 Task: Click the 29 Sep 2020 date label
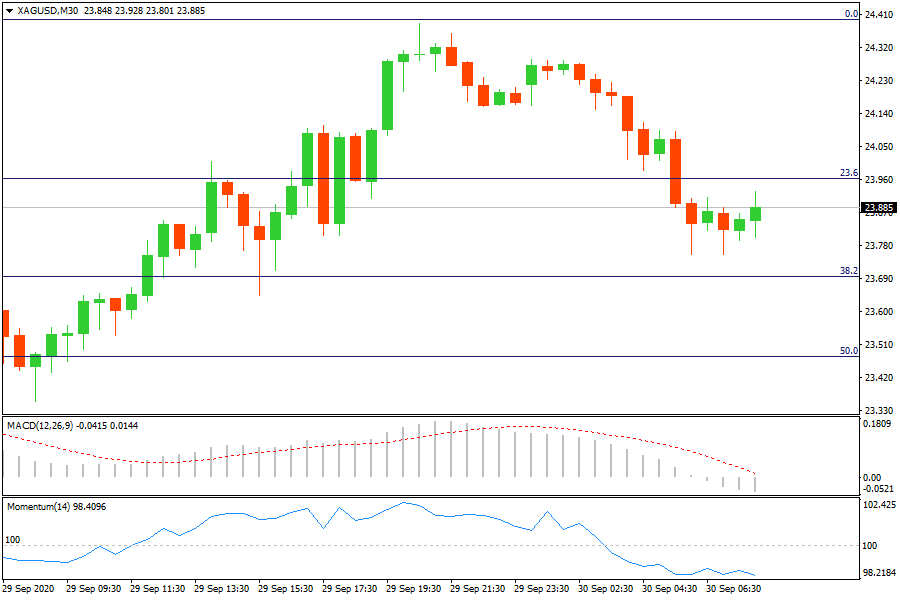(29, 589)
